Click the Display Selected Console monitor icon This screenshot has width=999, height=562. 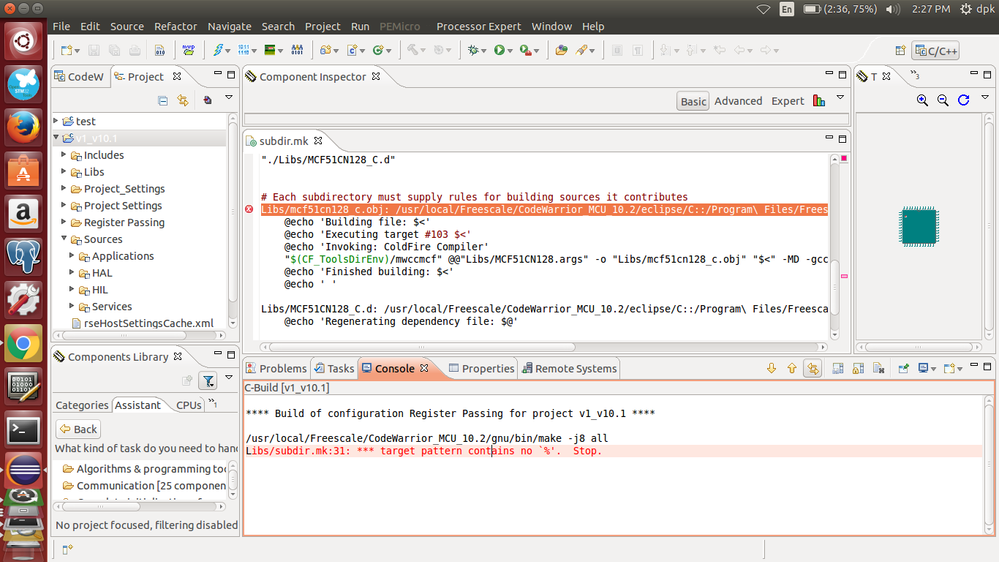(x=923, y=368)
